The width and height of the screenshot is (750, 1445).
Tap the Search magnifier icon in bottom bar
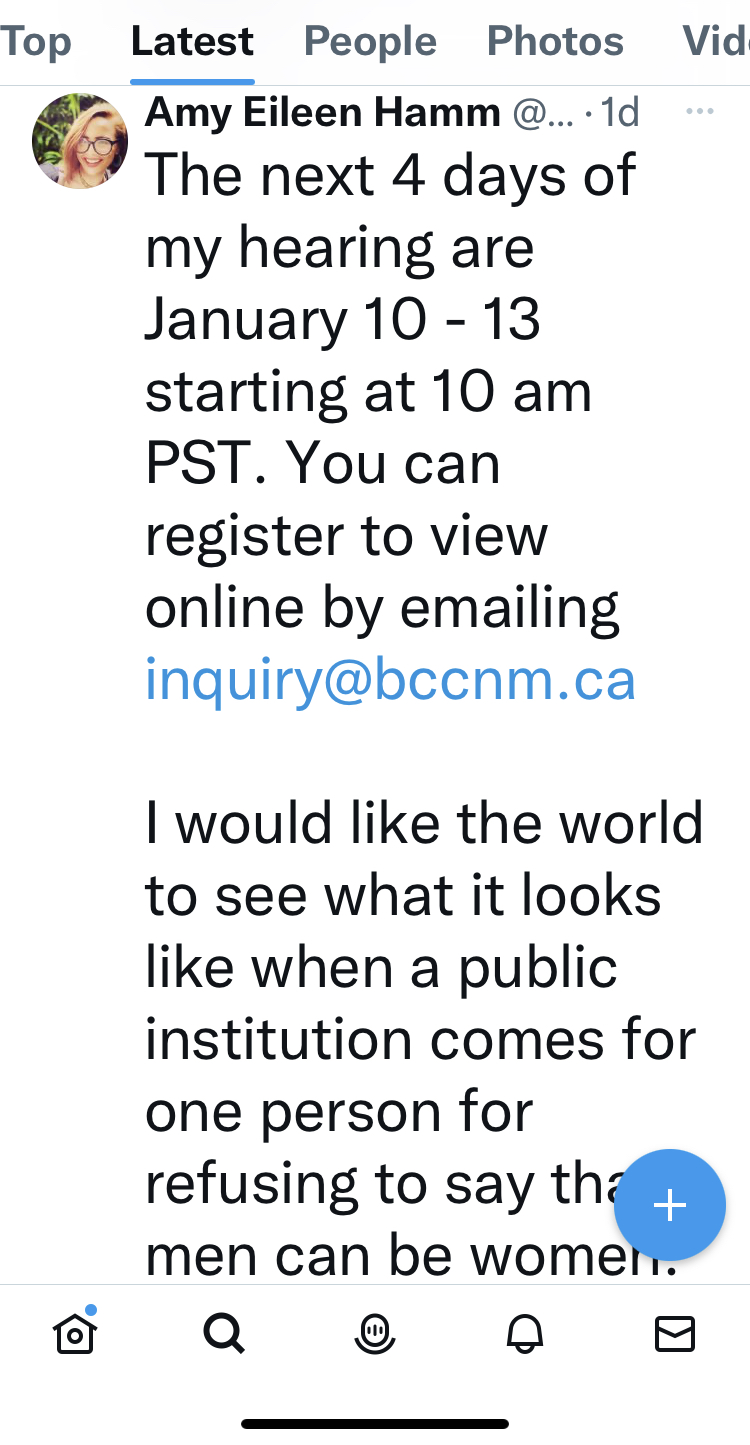[224, 1333]
